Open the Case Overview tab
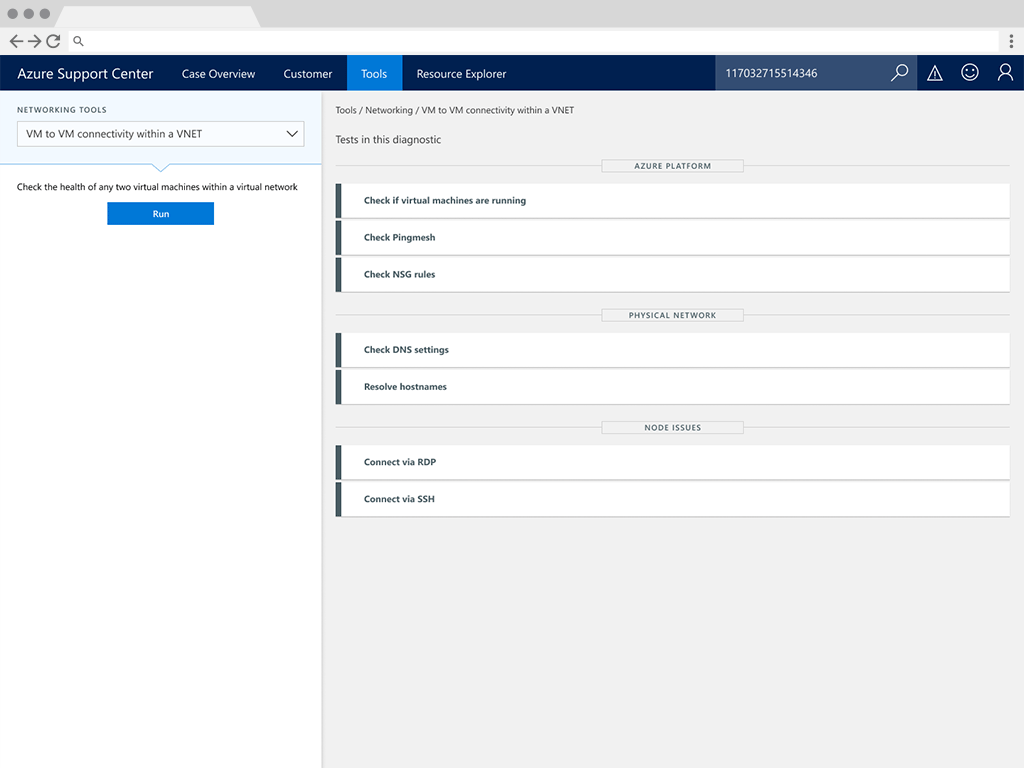Image resolution: width=1024 pixels, height=768 pixels. 218,74
